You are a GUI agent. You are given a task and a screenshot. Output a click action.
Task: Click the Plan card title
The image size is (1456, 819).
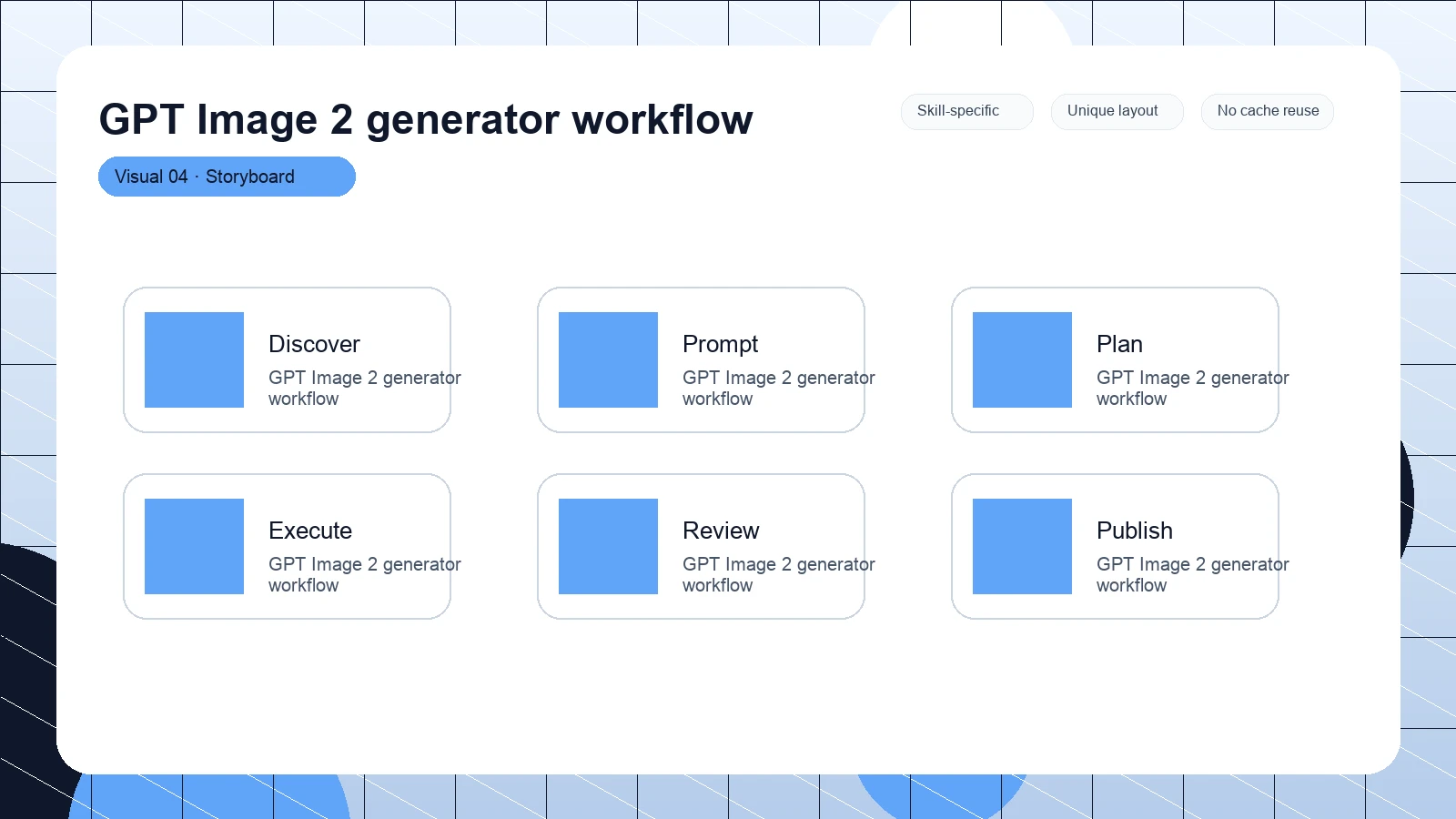(x=1119, y=344)
